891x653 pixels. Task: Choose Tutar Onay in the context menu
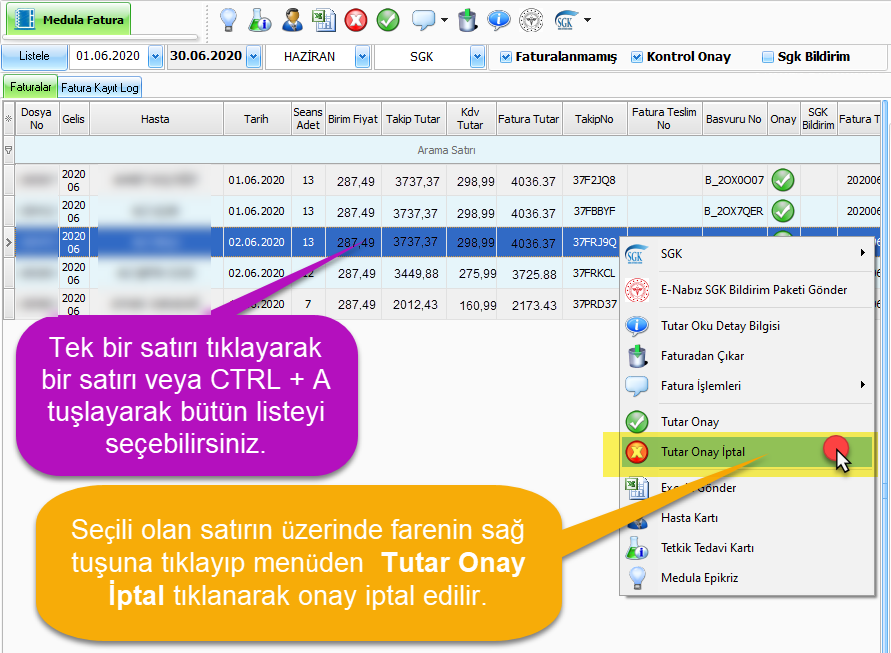click(747, 422)
